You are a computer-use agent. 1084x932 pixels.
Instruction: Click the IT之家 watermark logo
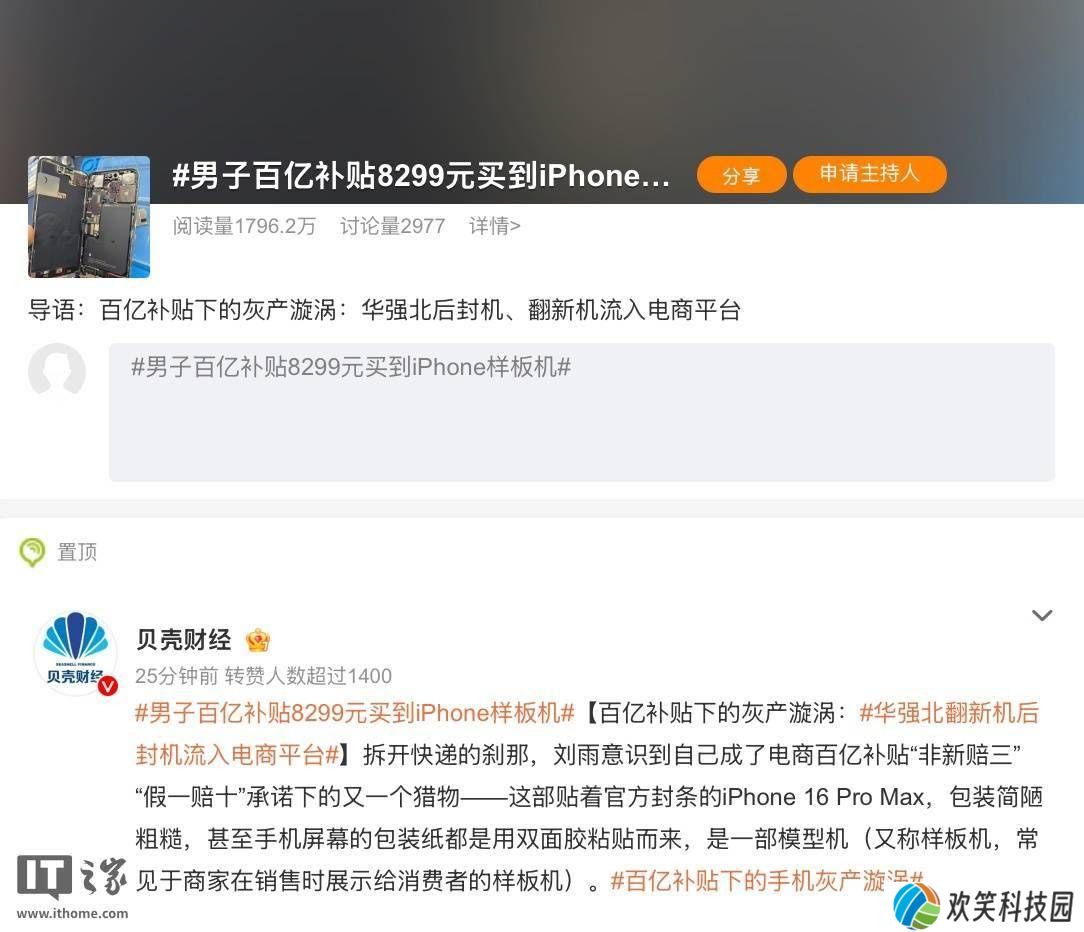point(73,887)
